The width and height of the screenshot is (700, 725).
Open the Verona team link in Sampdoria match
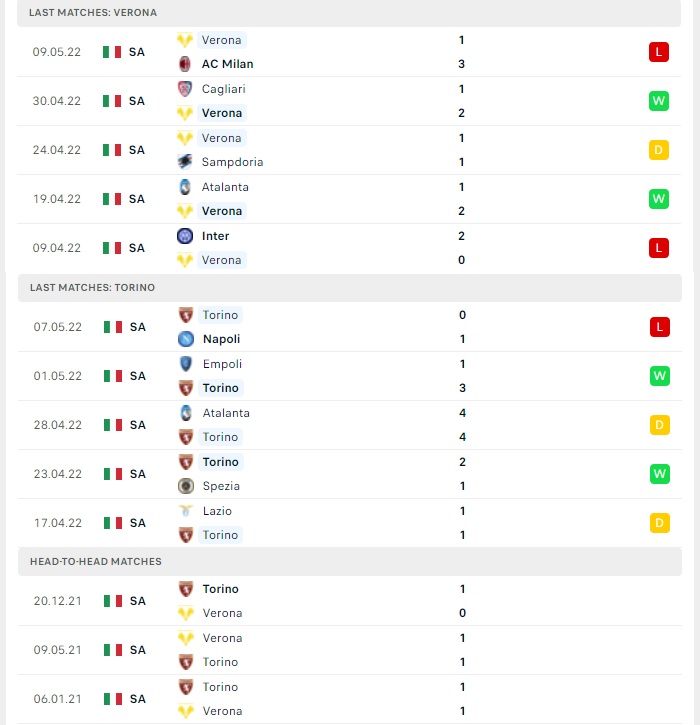(x=221, y=138)
